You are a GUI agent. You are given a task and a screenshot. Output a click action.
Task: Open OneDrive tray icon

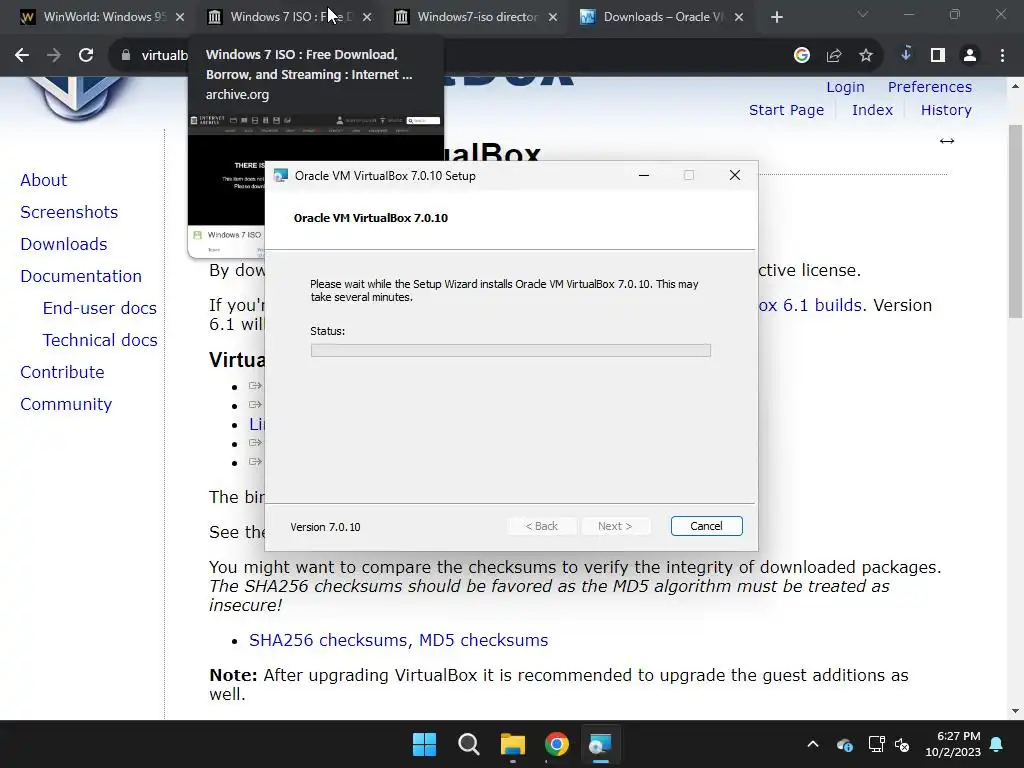844,744
